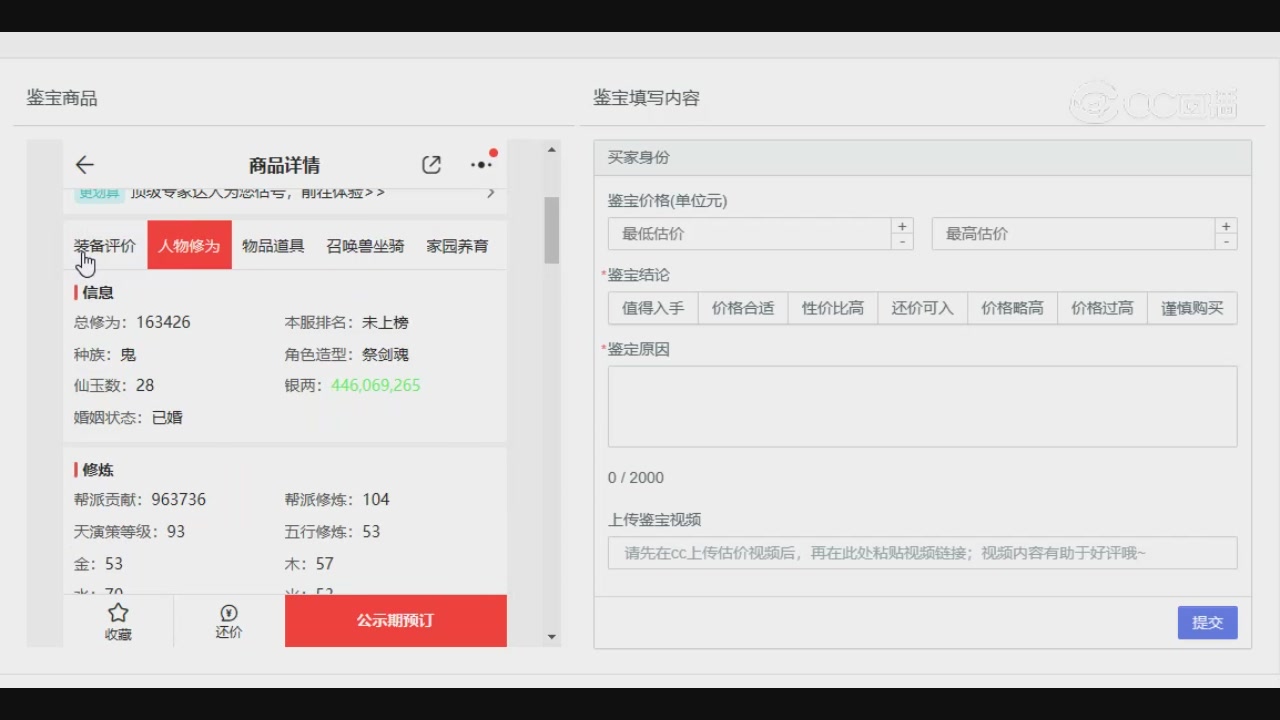Open the 物品道具 tab
The image size is (1280, 720).
click(273, 246)
